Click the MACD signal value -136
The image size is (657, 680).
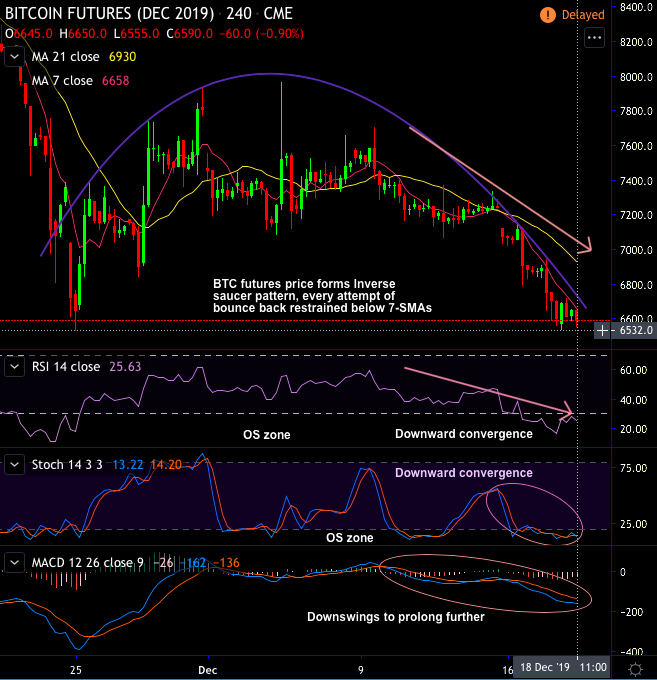tap(226, 563)
